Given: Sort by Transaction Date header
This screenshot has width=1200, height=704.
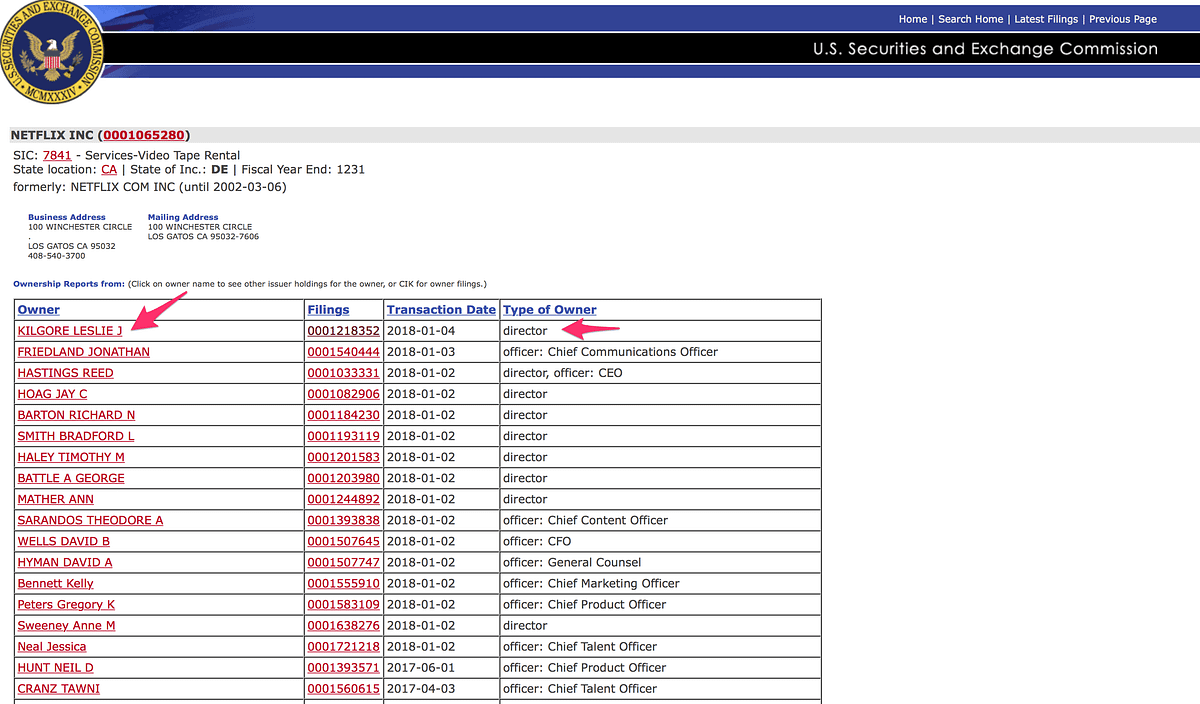Looking at the screenshot, I should 441,310.
